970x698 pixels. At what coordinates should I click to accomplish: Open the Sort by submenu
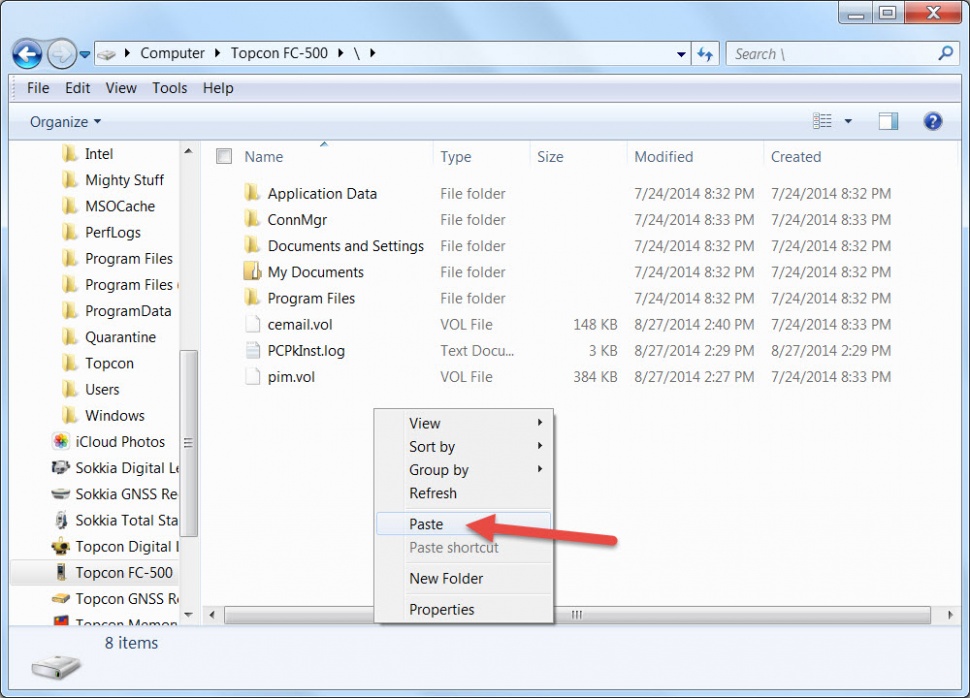463,447
